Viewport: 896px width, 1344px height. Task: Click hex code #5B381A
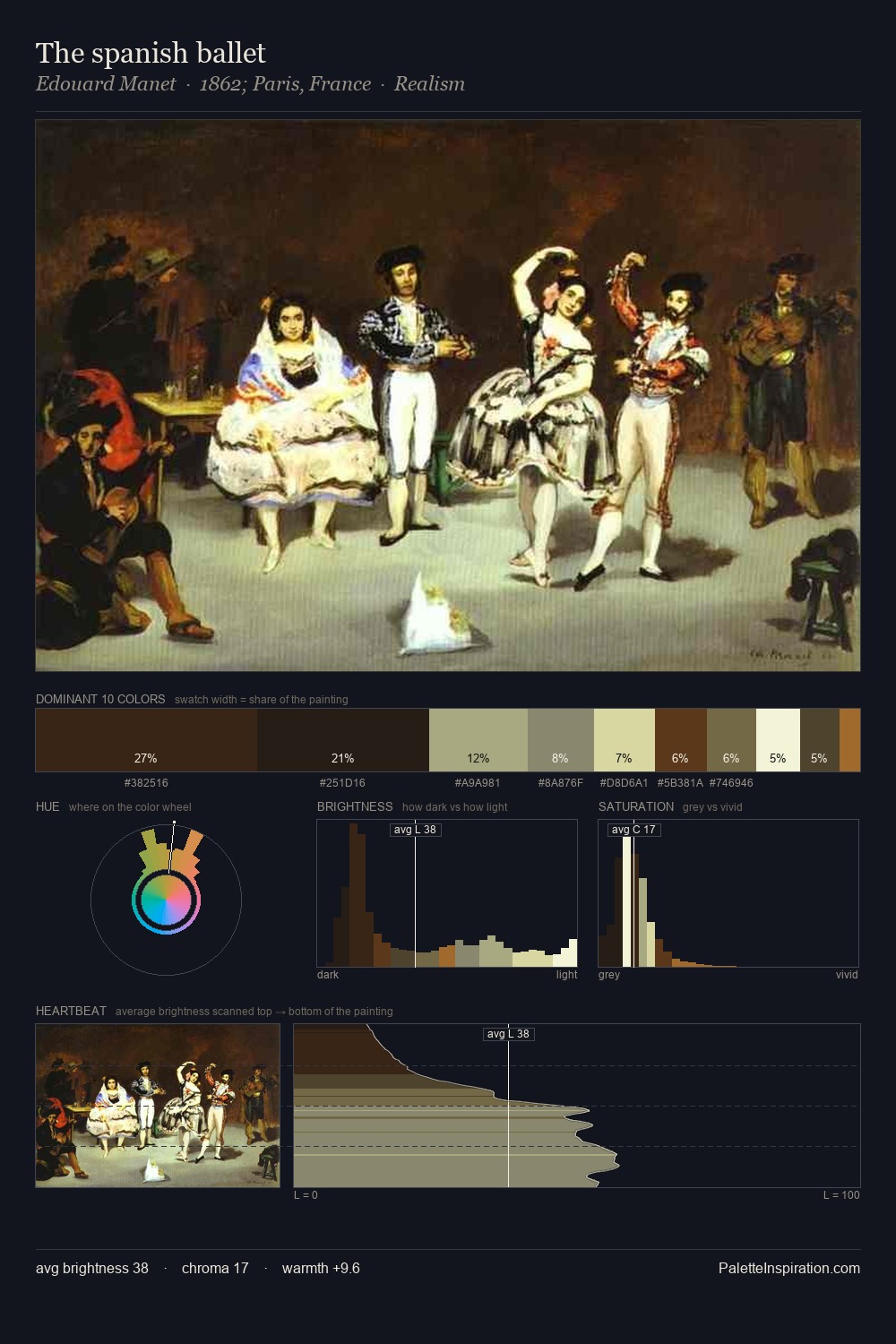(680, 783)
